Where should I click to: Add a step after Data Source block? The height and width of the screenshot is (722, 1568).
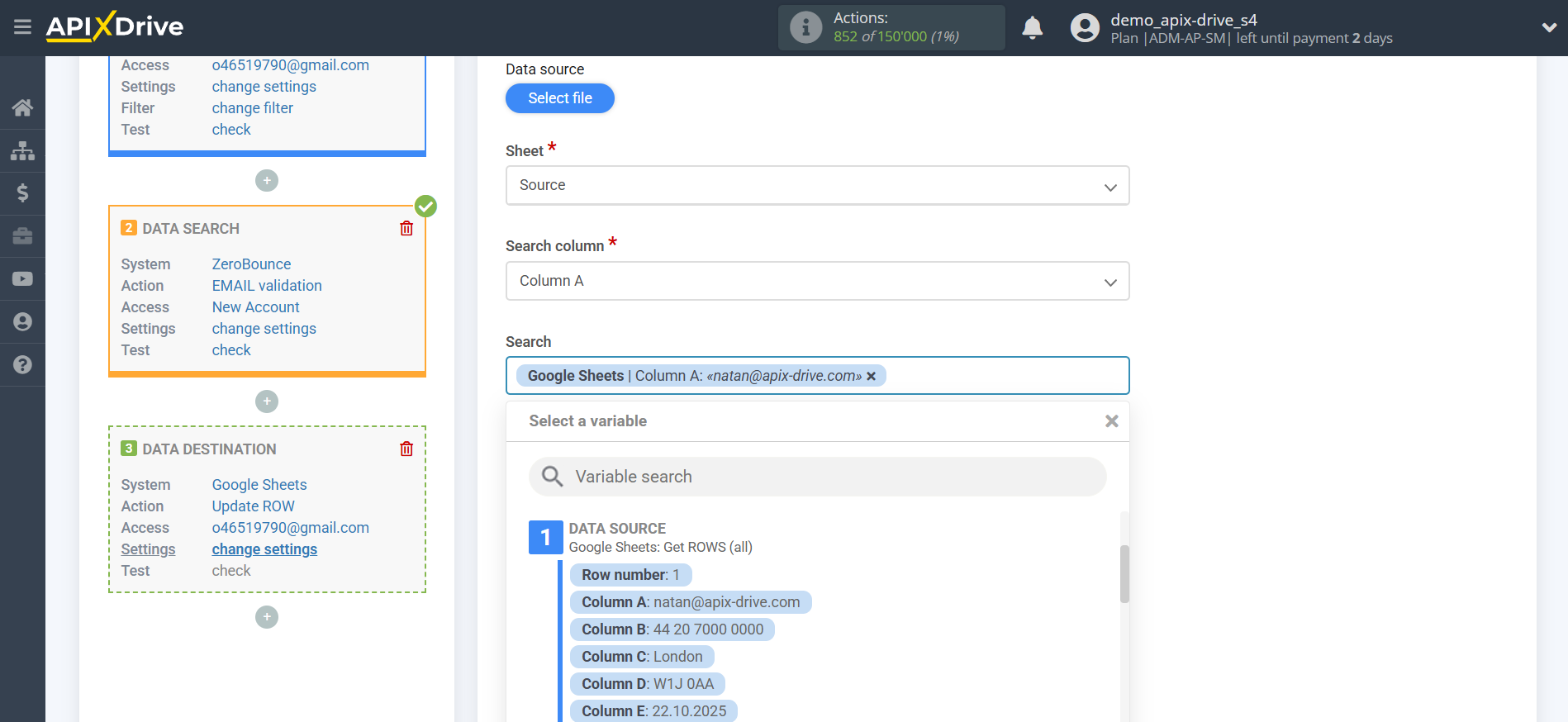click(x=267, y=180)
